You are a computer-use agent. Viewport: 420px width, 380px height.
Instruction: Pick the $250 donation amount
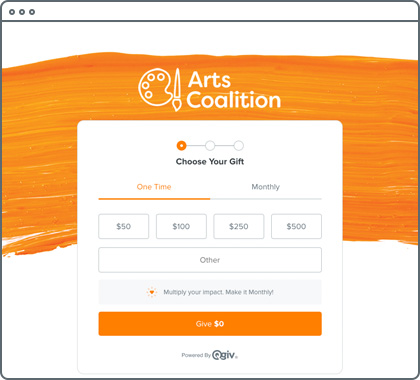point(239,226)
